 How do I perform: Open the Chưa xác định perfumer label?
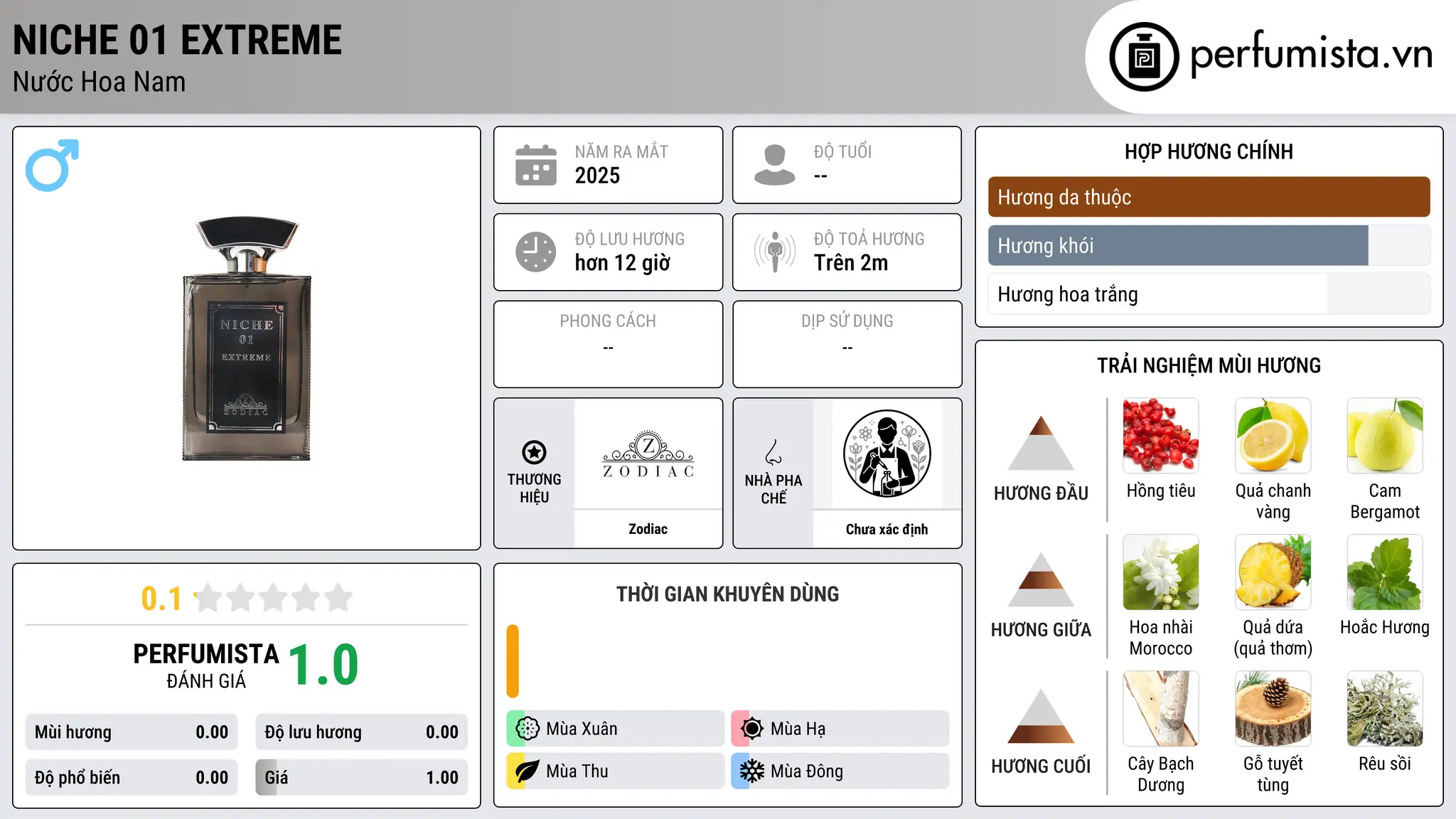[x=887, y=529]
